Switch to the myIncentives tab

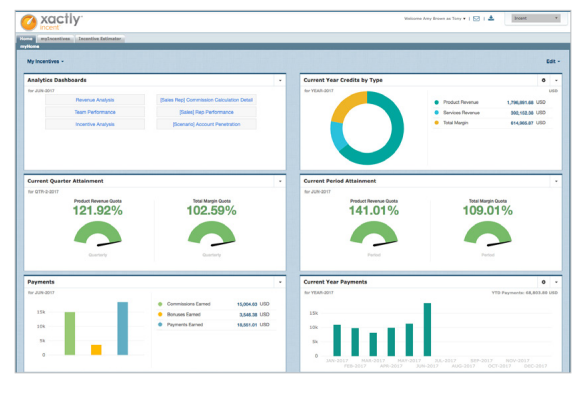click(56, 39)
